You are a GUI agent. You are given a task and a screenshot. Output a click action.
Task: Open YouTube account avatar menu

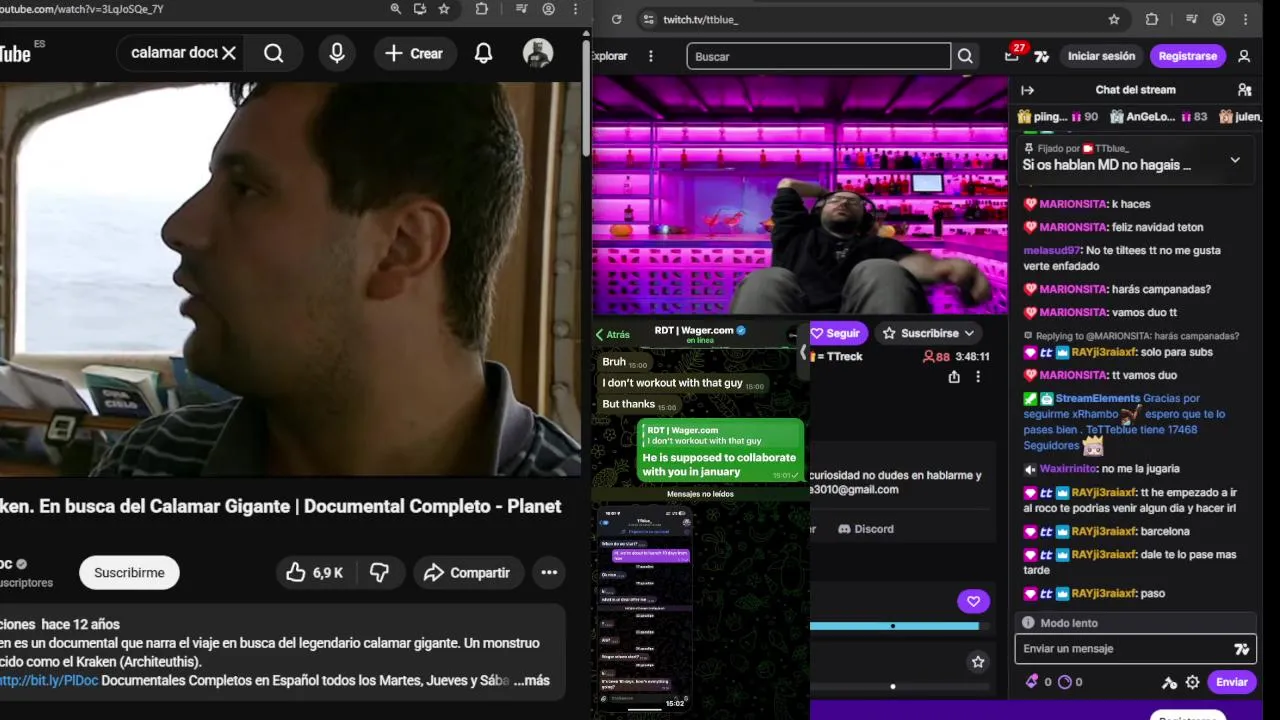(538, 54)
